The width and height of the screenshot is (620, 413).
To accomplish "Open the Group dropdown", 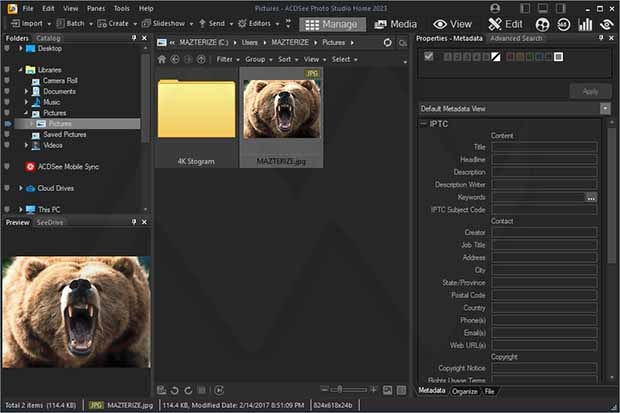I will 259,59.
